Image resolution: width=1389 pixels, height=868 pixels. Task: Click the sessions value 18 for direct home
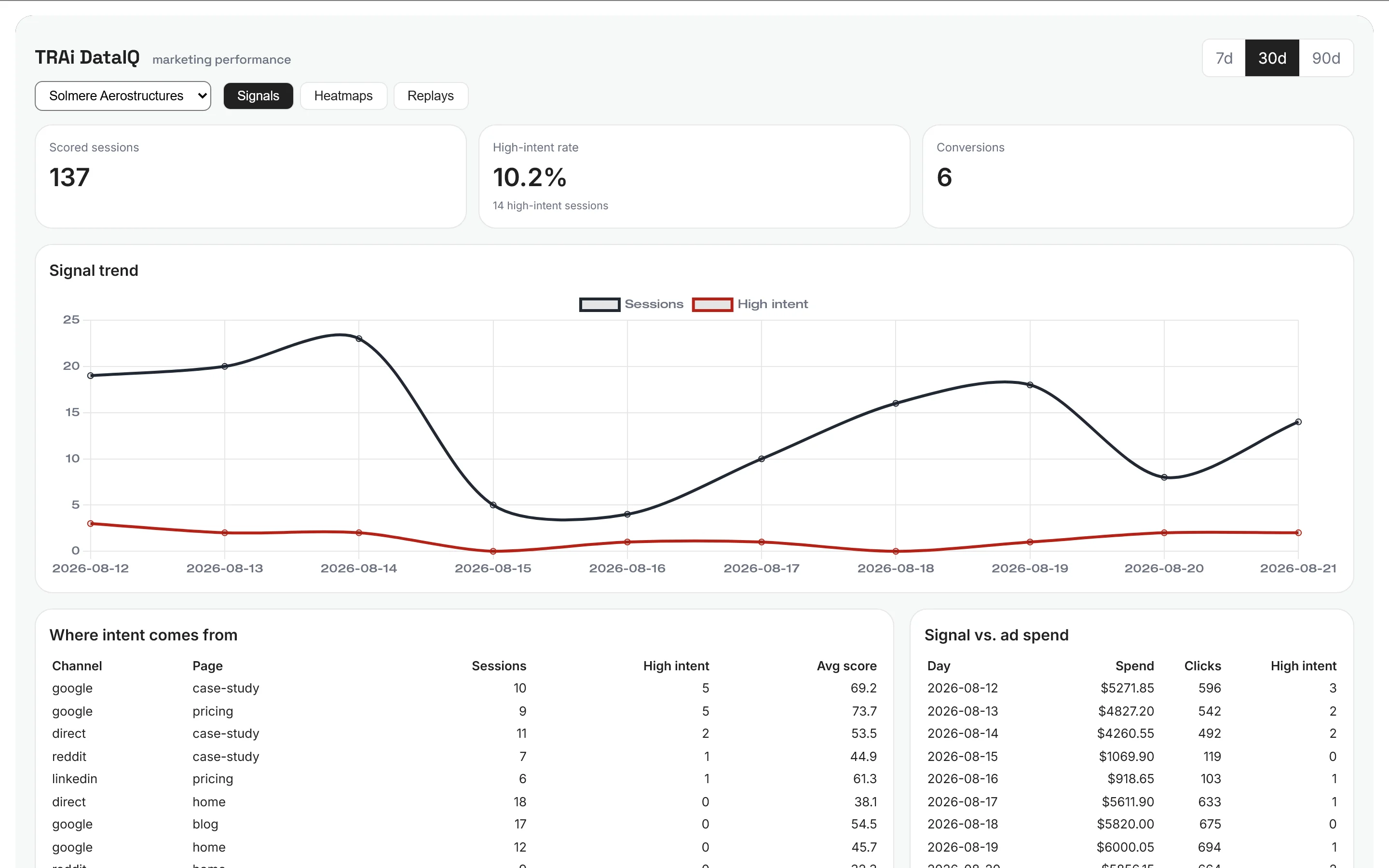pos(520,802)
